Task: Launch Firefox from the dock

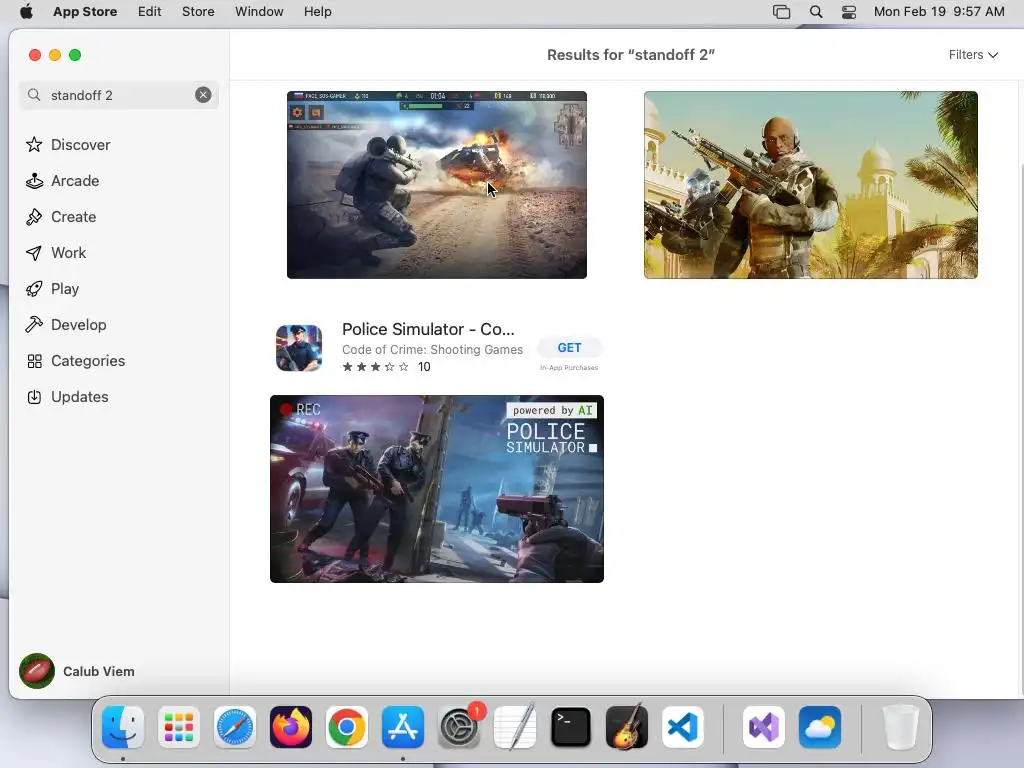Action: [291, 727]
